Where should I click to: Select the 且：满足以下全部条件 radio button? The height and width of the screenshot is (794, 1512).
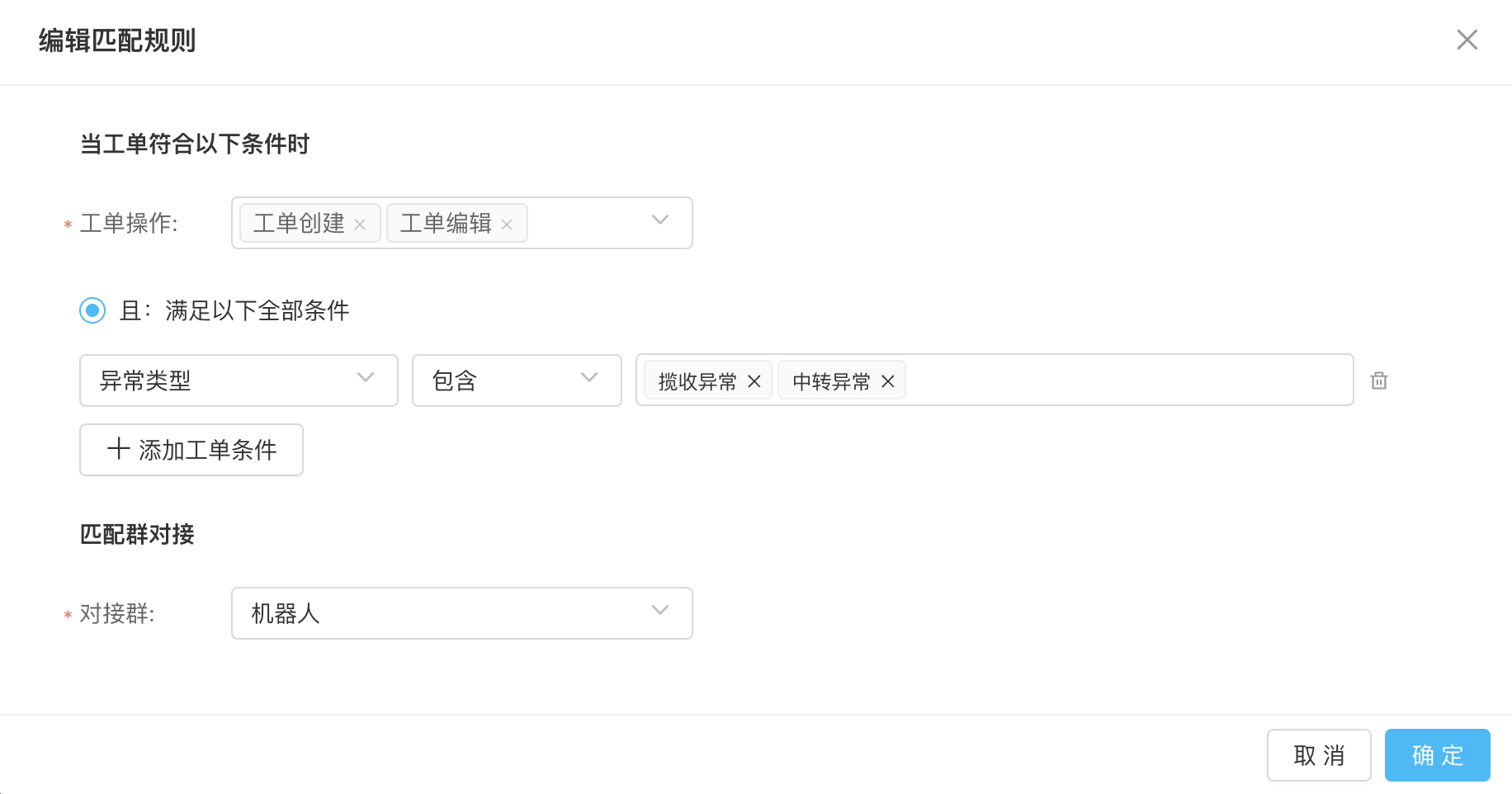click(92, 310)
